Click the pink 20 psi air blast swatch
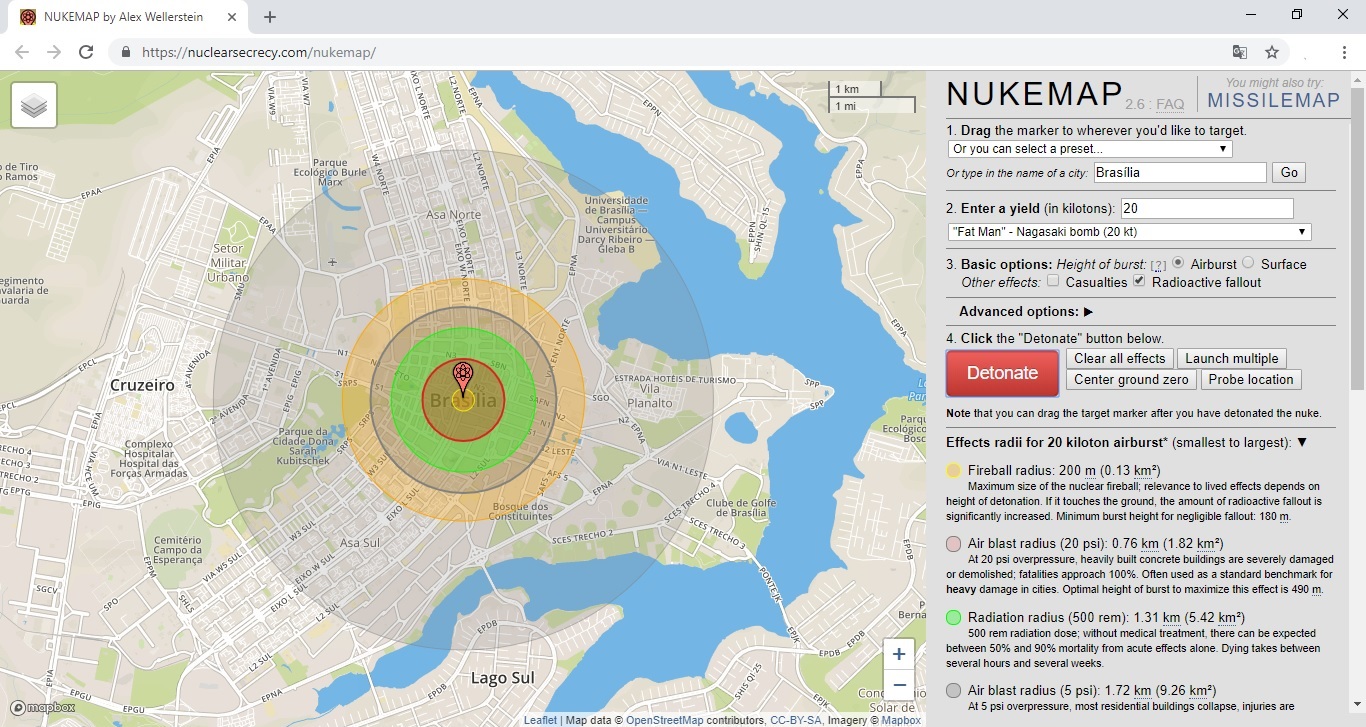Image resolution: width=1366 pixels, height=727 pixels. [954, 544]
